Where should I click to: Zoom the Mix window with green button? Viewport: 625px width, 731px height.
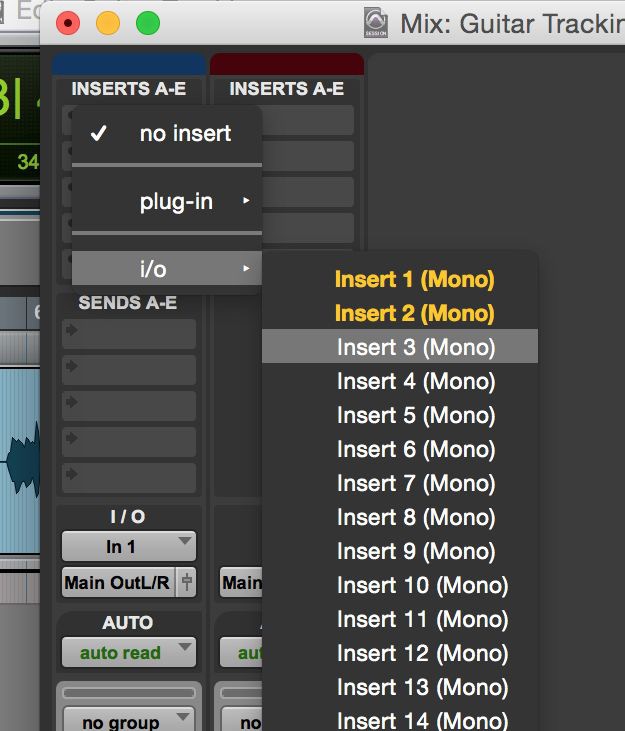click(148, 23)
